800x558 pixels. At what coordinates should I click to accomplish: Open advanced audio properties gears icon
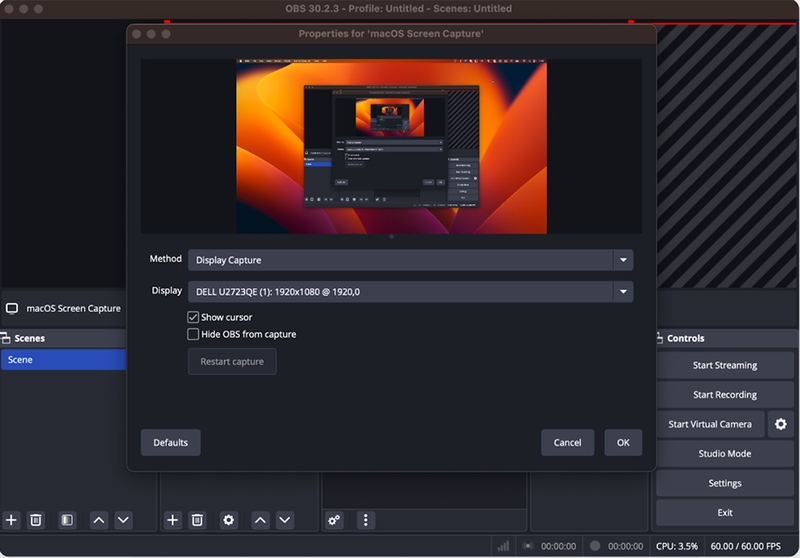[334, 520]
